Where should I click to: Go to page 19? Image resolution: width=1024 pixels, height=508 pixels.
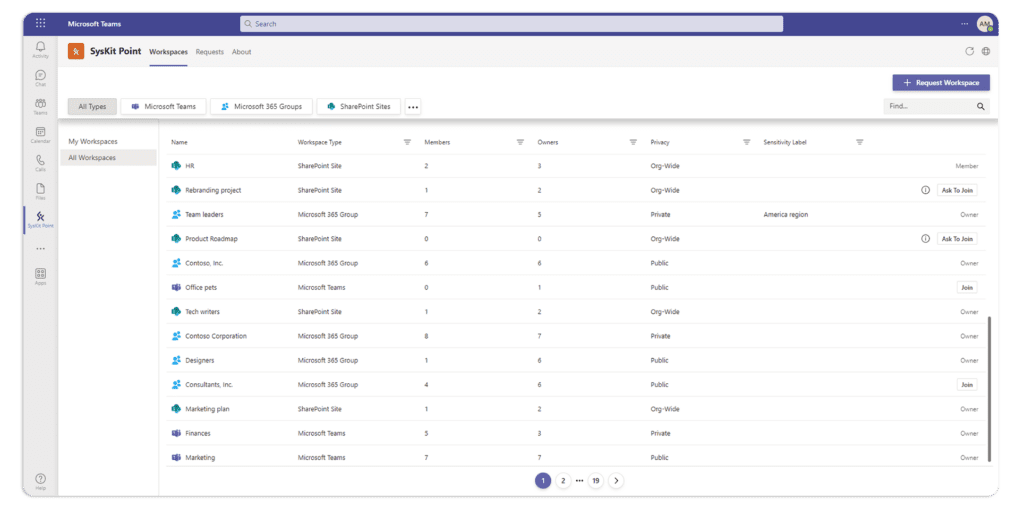click(595, 481)
